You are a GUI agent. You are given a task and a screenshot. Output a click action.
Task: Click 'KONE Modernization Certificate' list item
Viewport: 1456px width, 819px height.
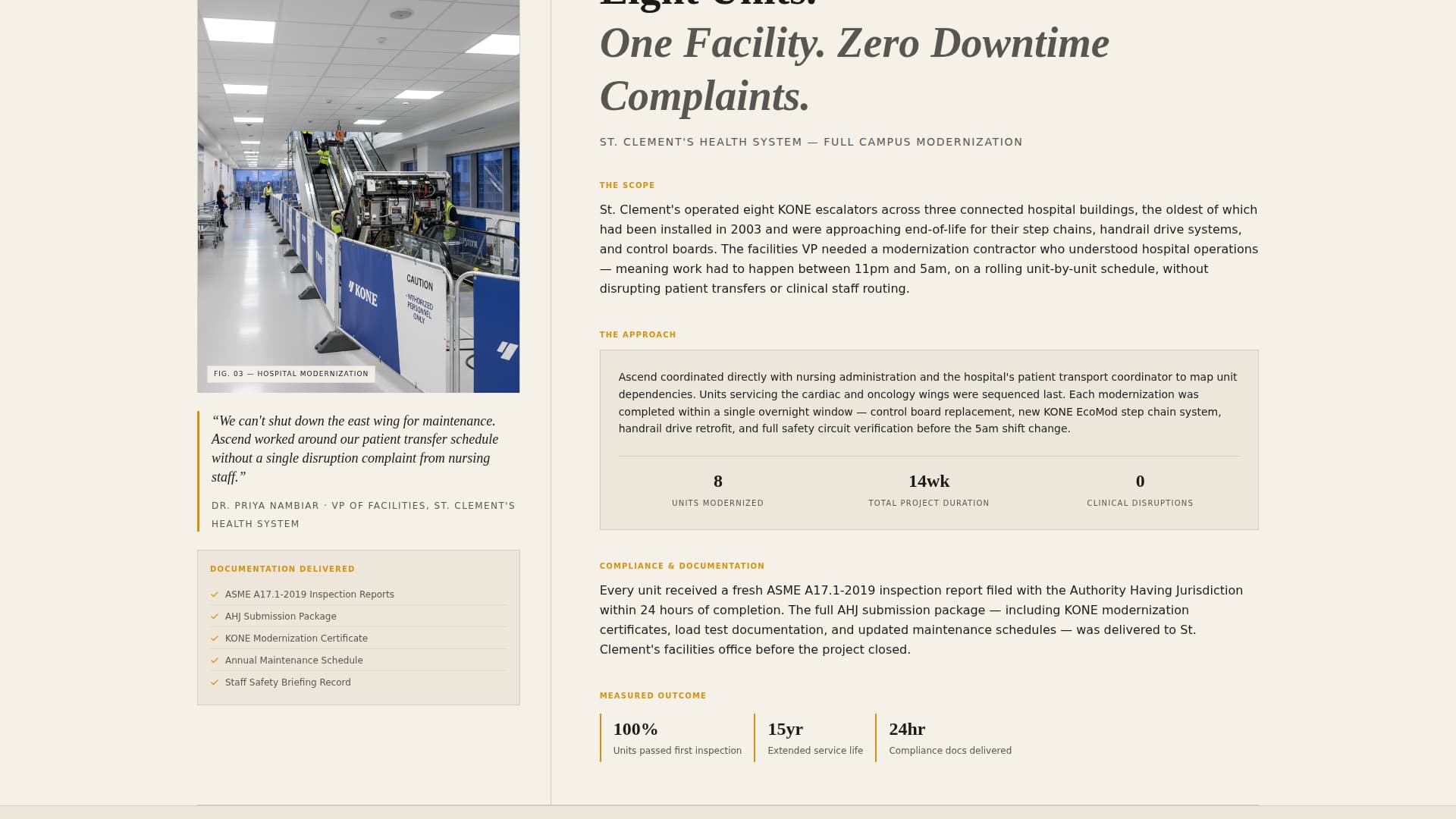click(358, 639)
